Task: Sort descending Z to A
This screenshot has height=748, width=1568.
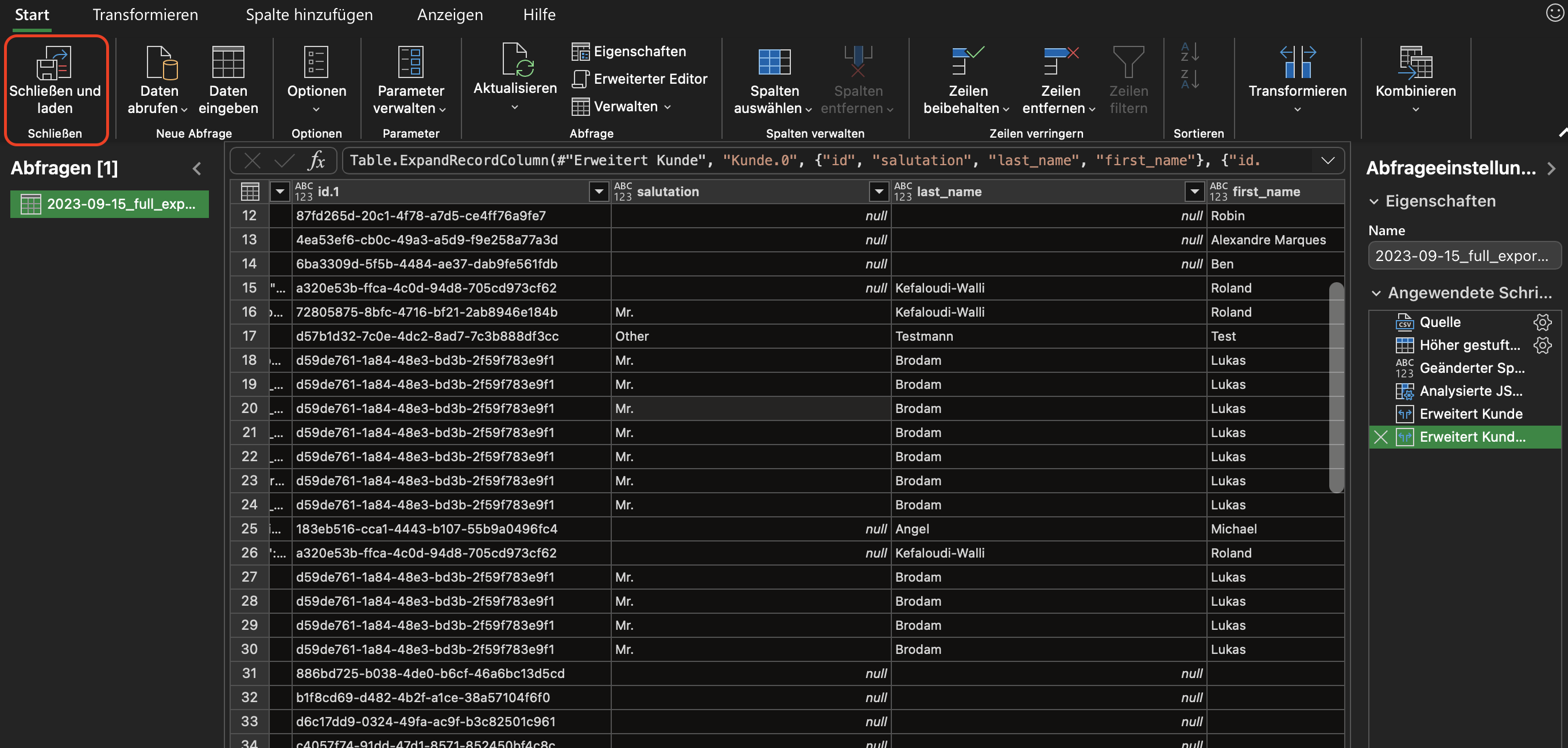Action: tap(1189, 79)
